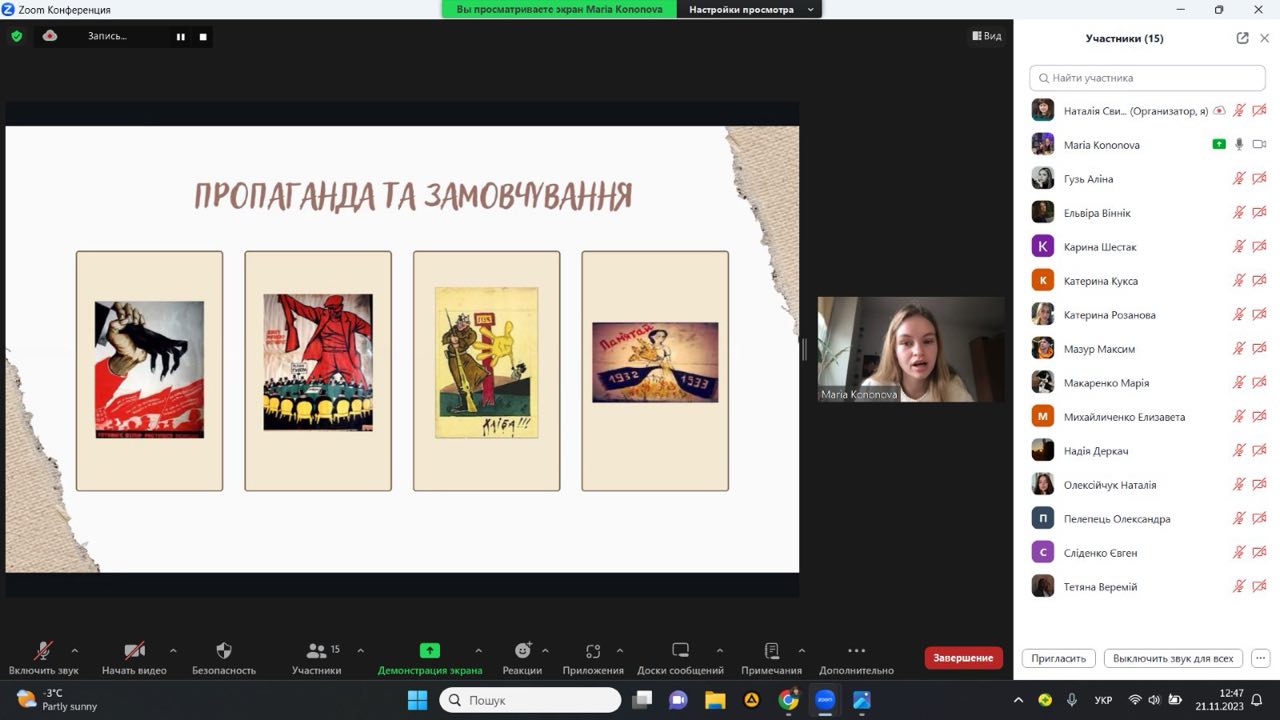Open the View (Вид) layout menu

pos(986,36)
